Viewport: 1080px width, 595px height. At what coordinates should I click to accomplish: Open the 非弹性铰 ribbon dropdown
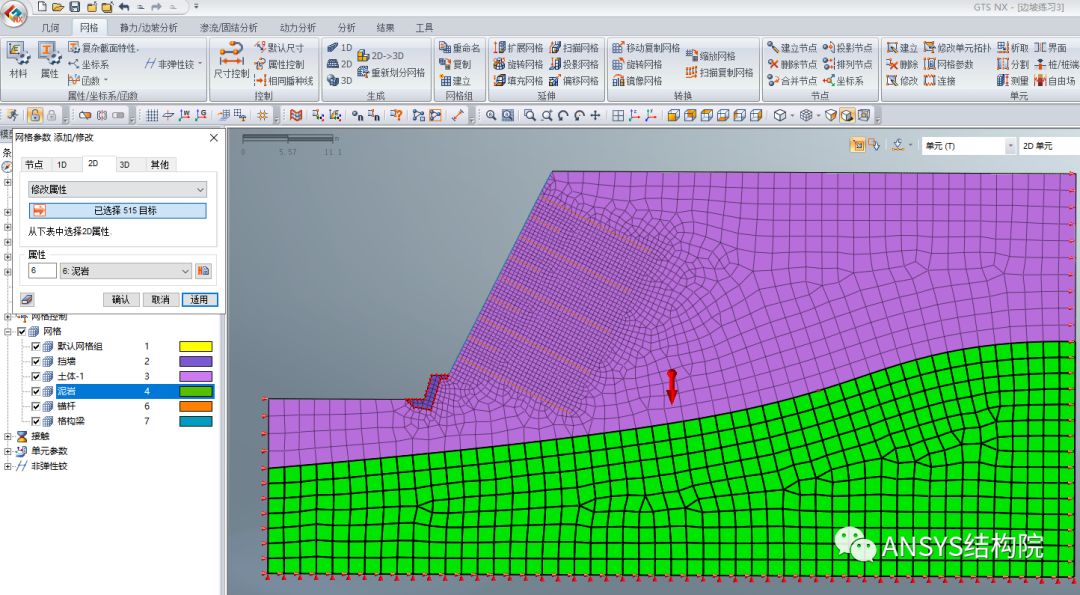tap(174, 64)
